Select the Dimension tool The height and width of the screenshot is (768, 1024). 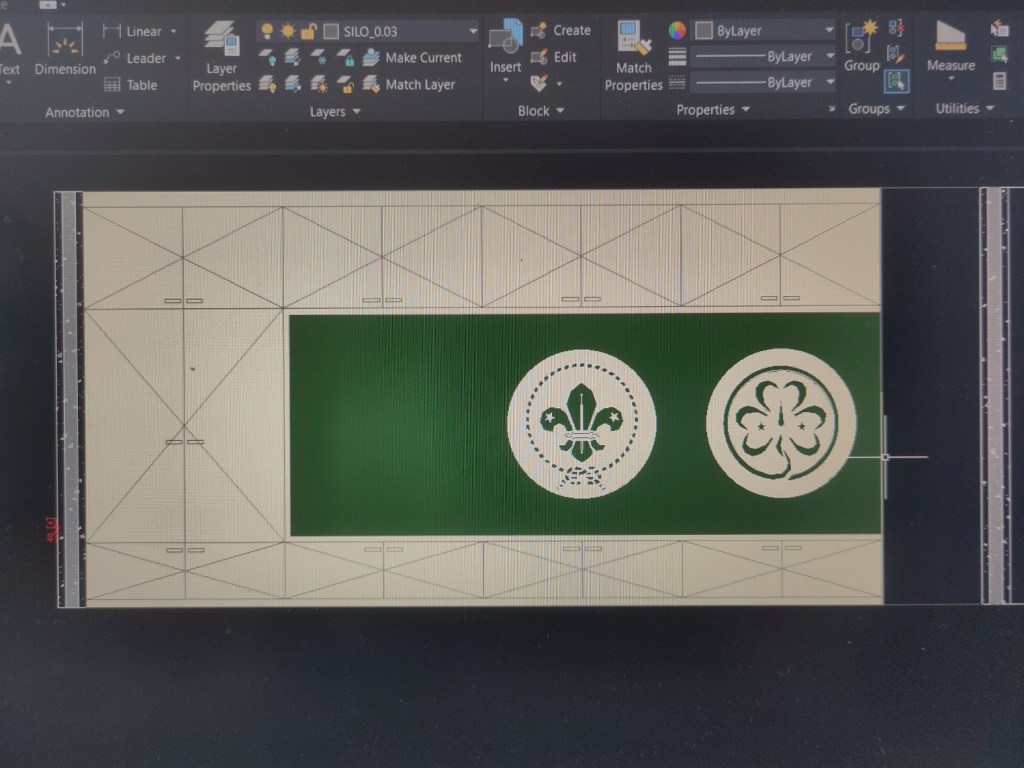tap(65, 50)
